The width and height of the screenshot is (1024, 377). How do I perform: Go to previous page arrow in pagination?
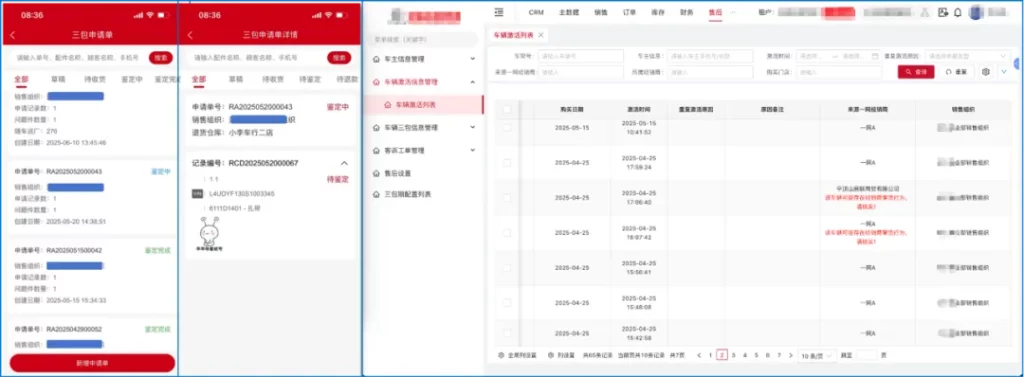(699, 355)
